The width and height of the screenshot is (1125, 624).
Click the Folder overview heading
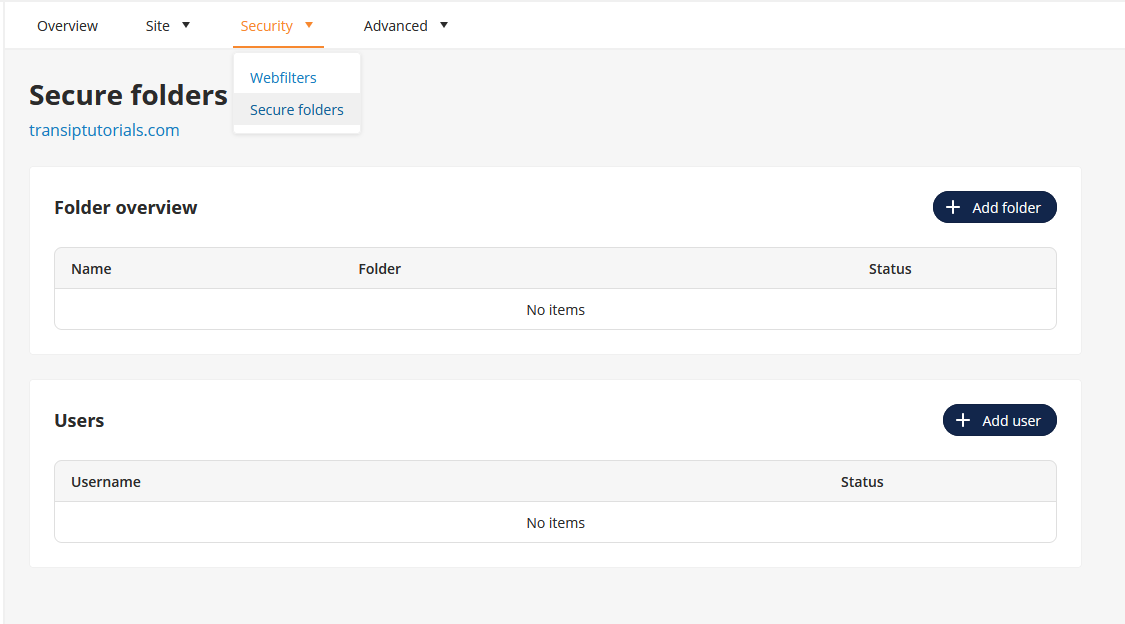coord(126,207)
